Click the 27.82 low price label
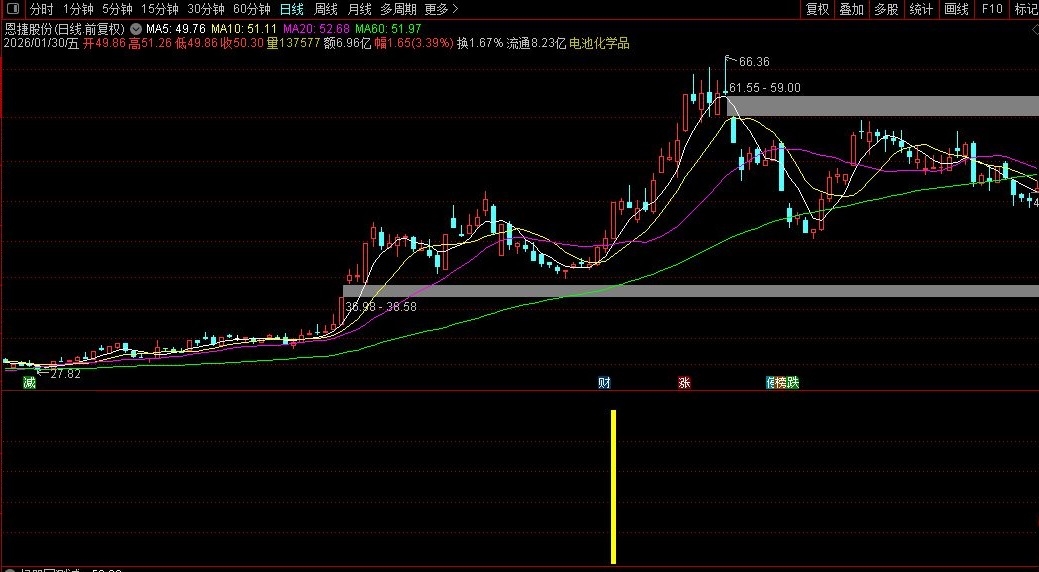This screenshot has height=572, width=1039. [65, 374]
